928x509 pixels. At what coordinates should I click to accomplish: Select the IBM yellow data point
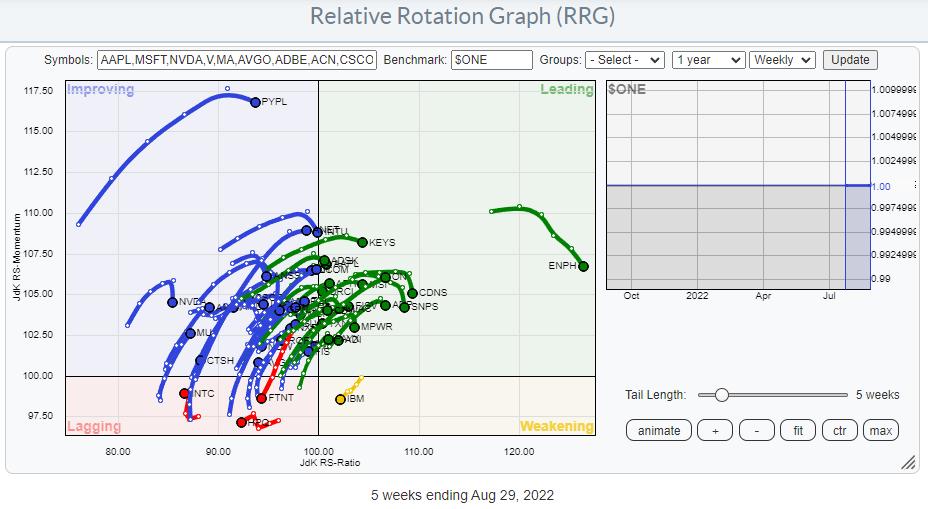(x=340, y=399)
